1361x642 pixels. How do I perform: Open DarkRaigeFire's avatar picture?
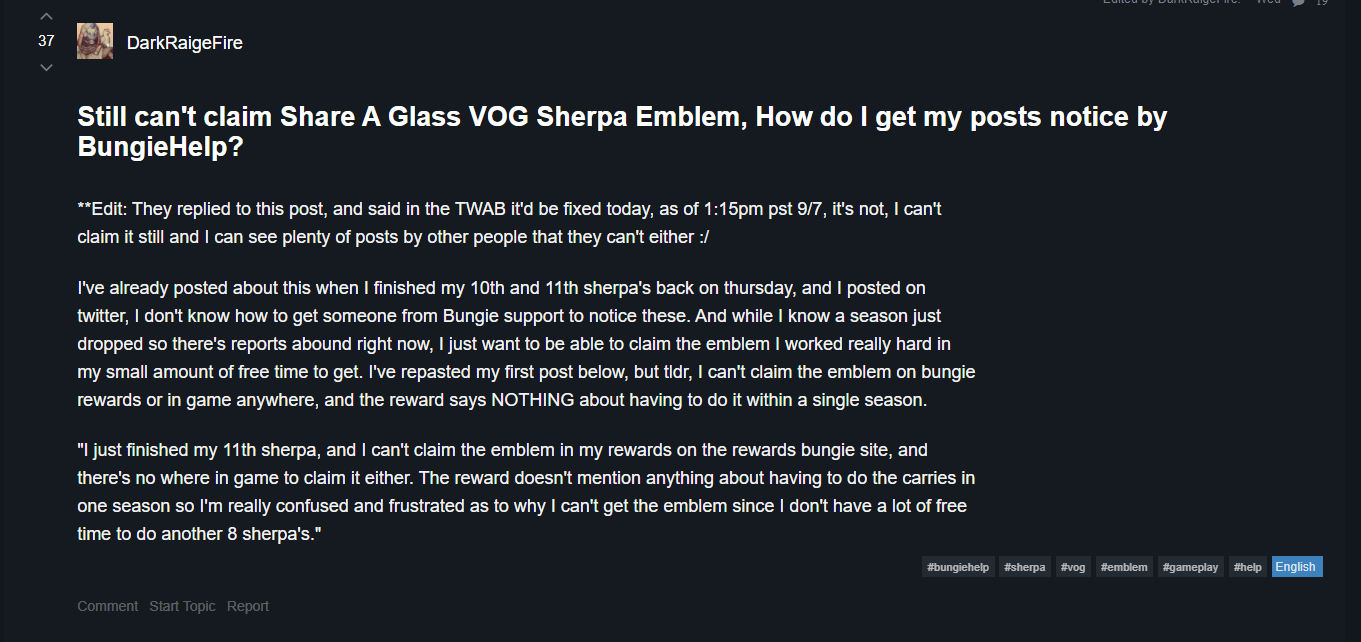coord(95,41)
